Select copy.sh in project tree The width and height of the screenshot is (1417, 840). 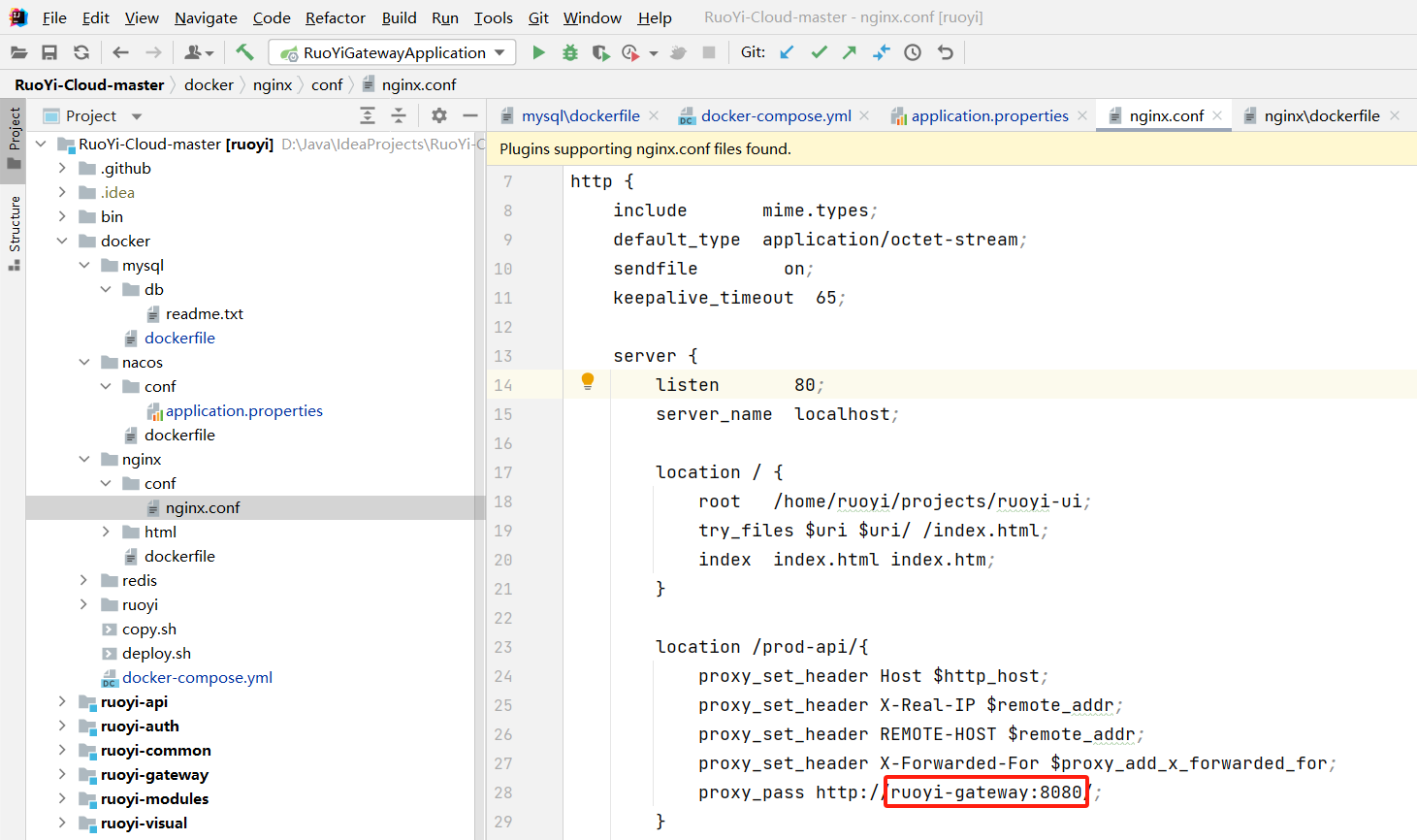[x=149, y=629]
